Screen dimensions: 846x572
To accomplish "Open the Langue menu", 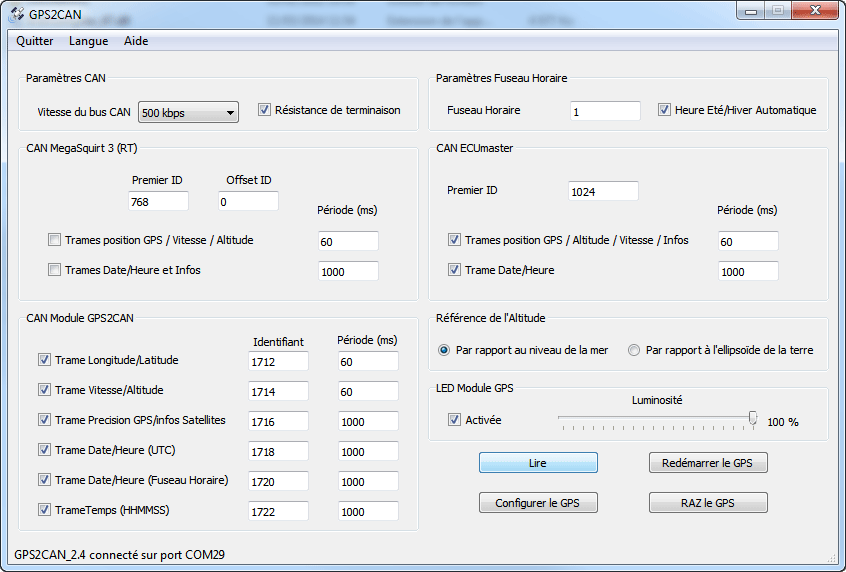I will (x=88, y=41).
